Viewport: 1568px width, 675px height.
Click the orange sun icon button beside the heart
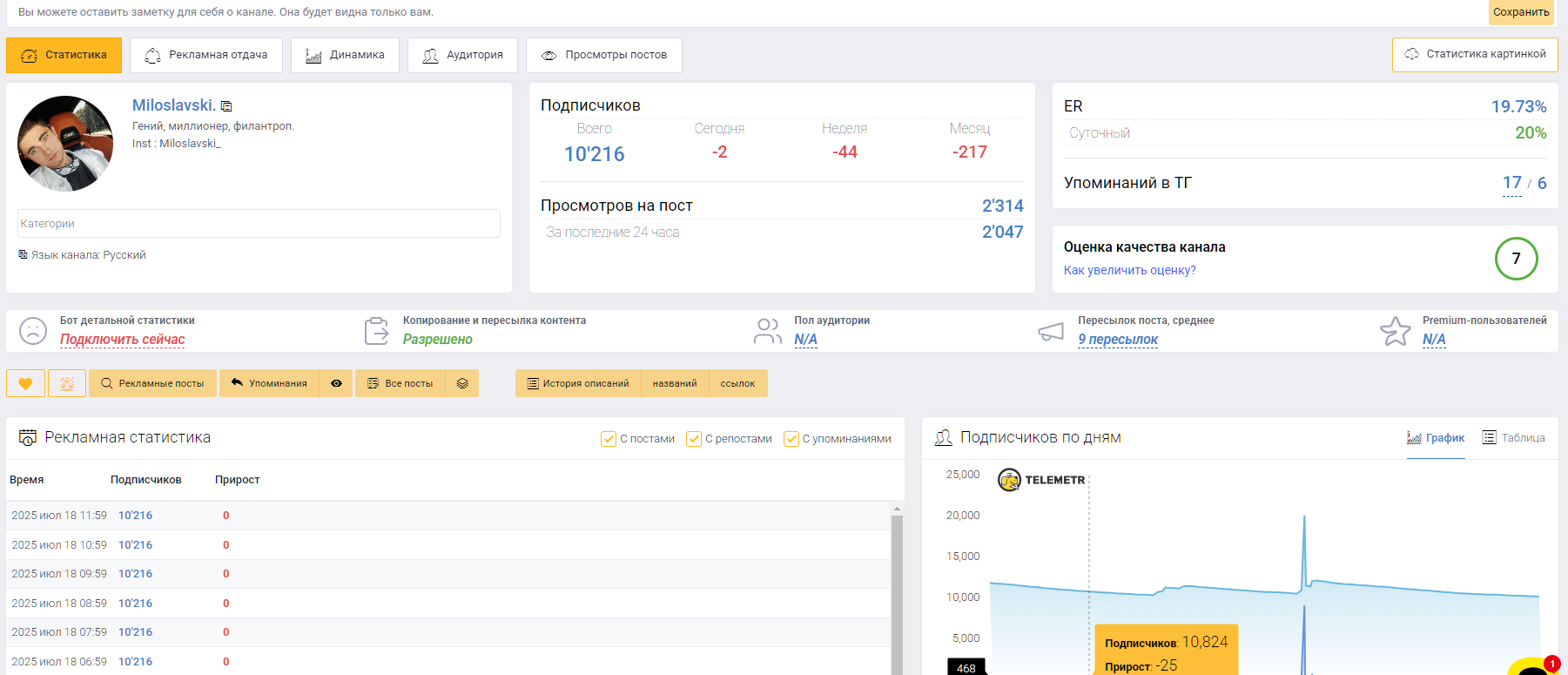pyautogui.click(x=67, y=383)
